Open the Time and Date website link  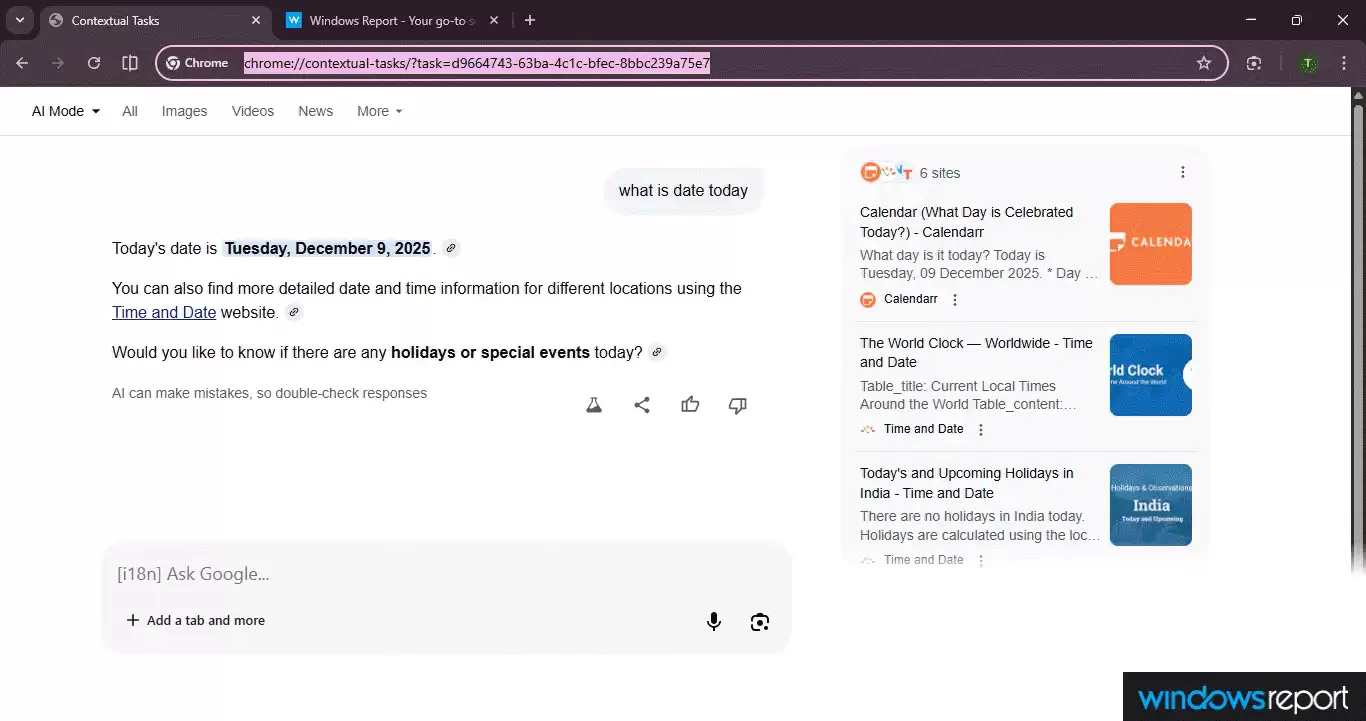[163, 312]
